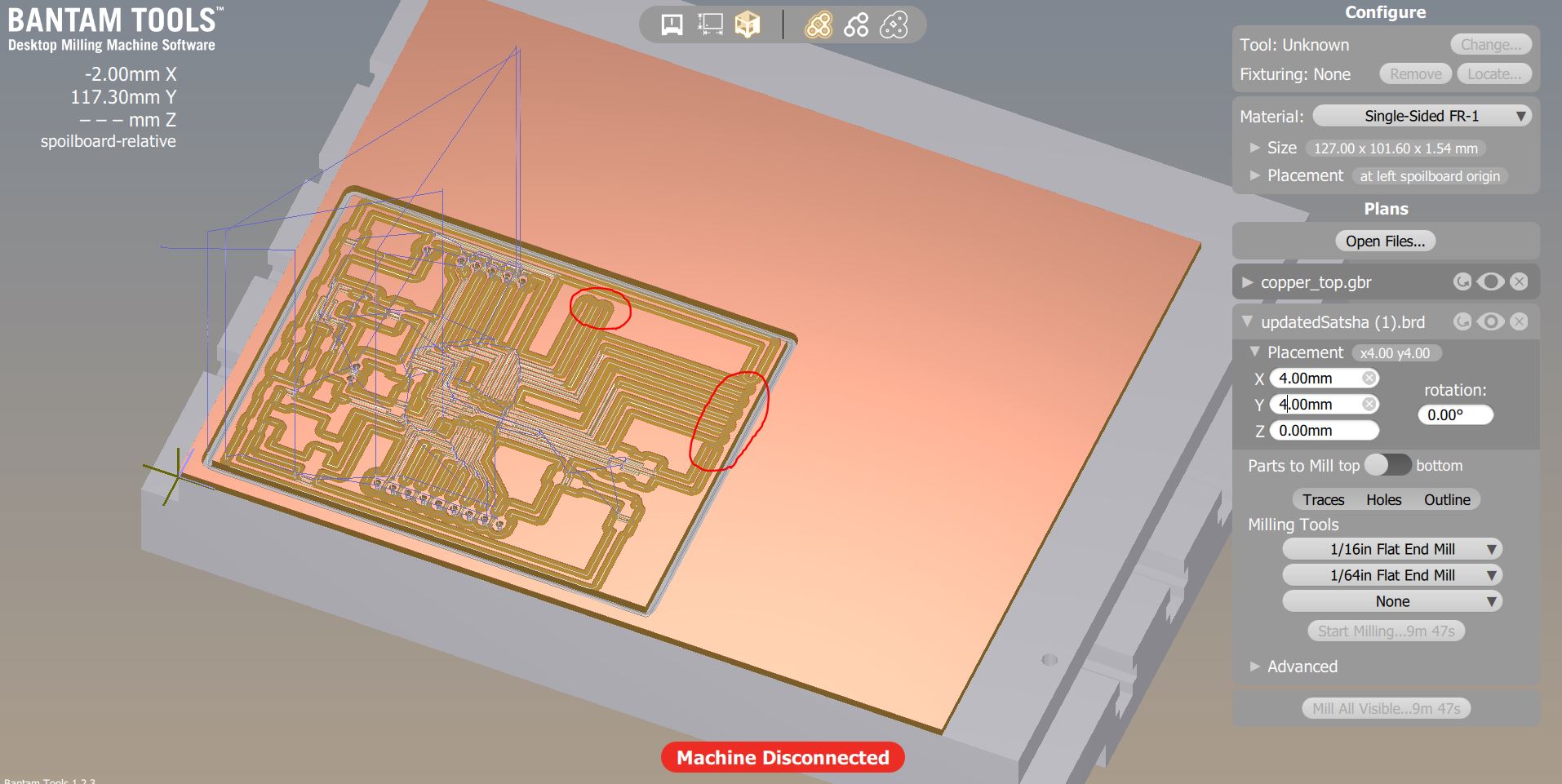
Task: Click the Y placement input field
Action: (x=1324, y=404)
